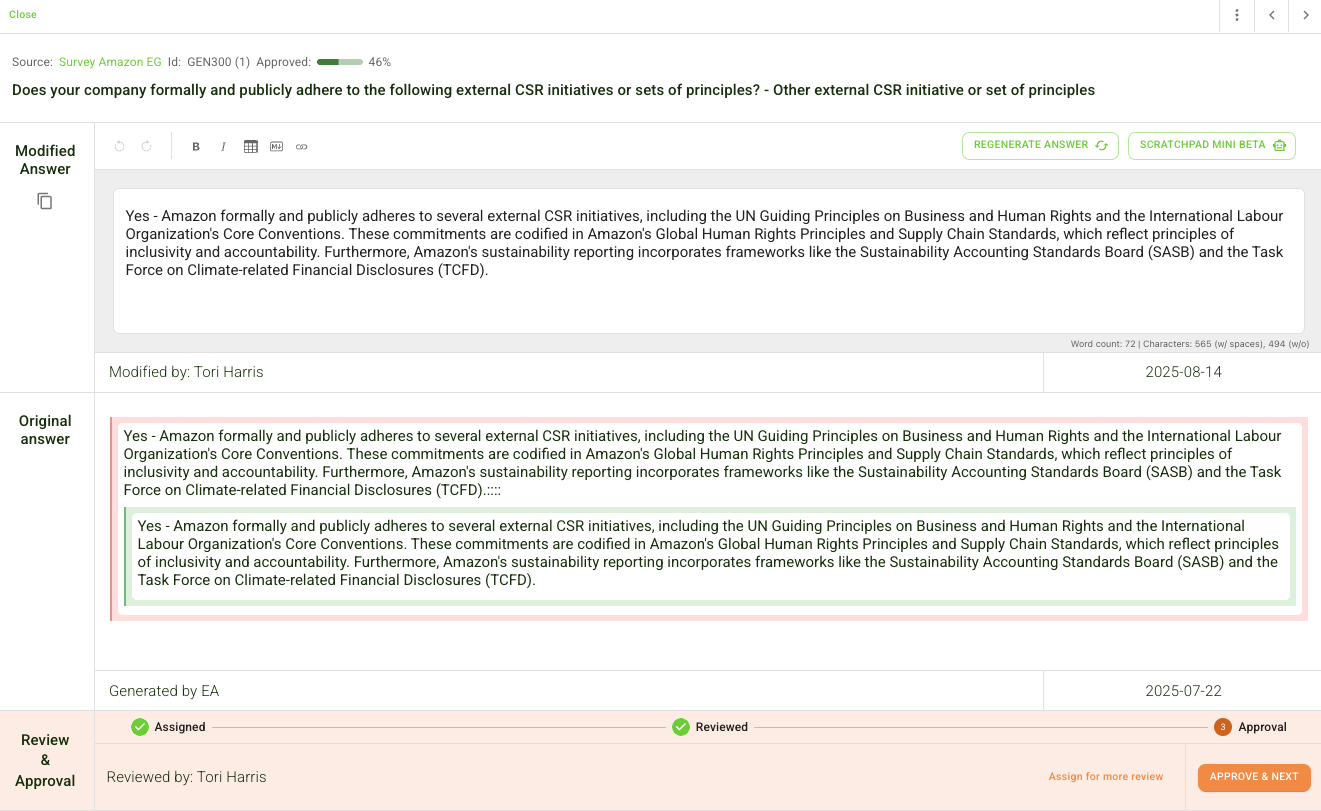This screenshot has height=811, width=1321.
Task: Click the Reviewed step in the review tracker
Action: pyautogui.click(x=710, y=727)
